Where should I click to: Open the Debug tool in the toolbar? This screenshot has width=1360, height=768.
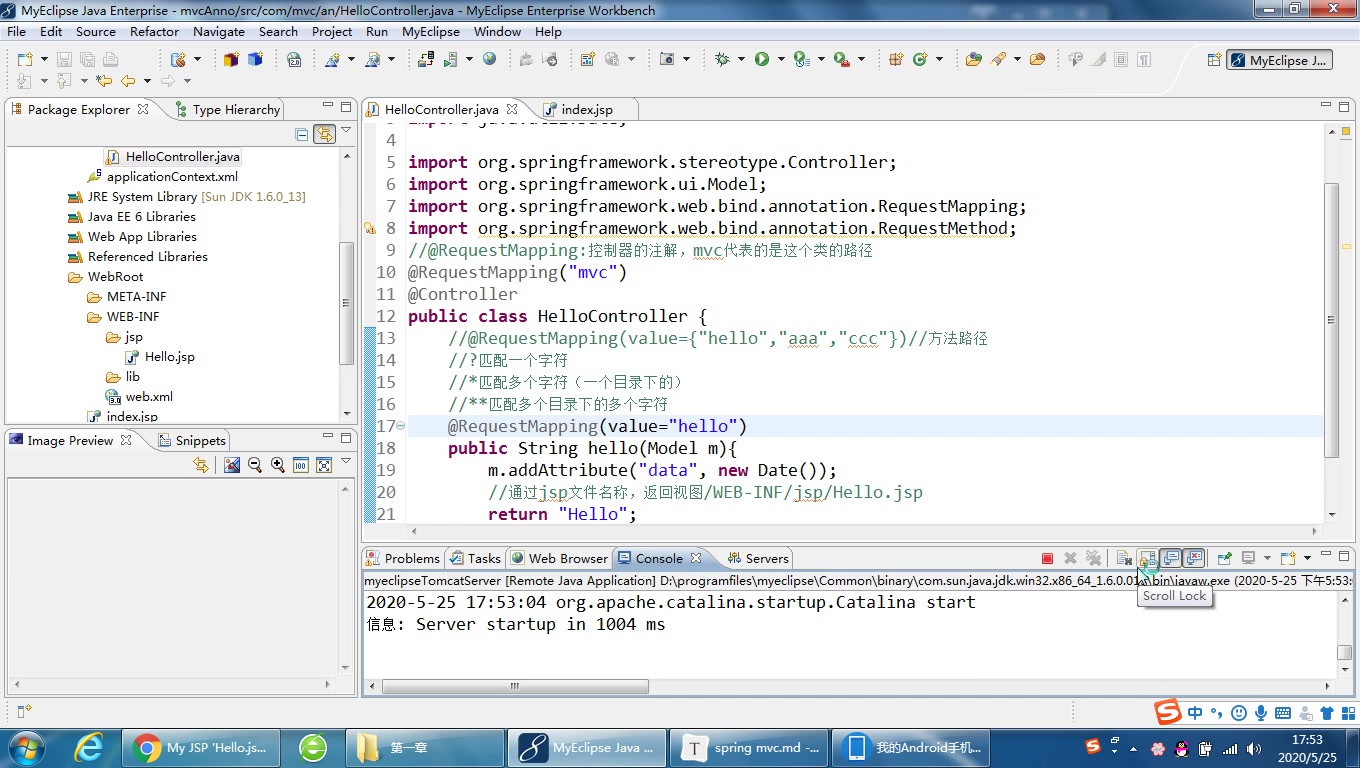point(722,58)
